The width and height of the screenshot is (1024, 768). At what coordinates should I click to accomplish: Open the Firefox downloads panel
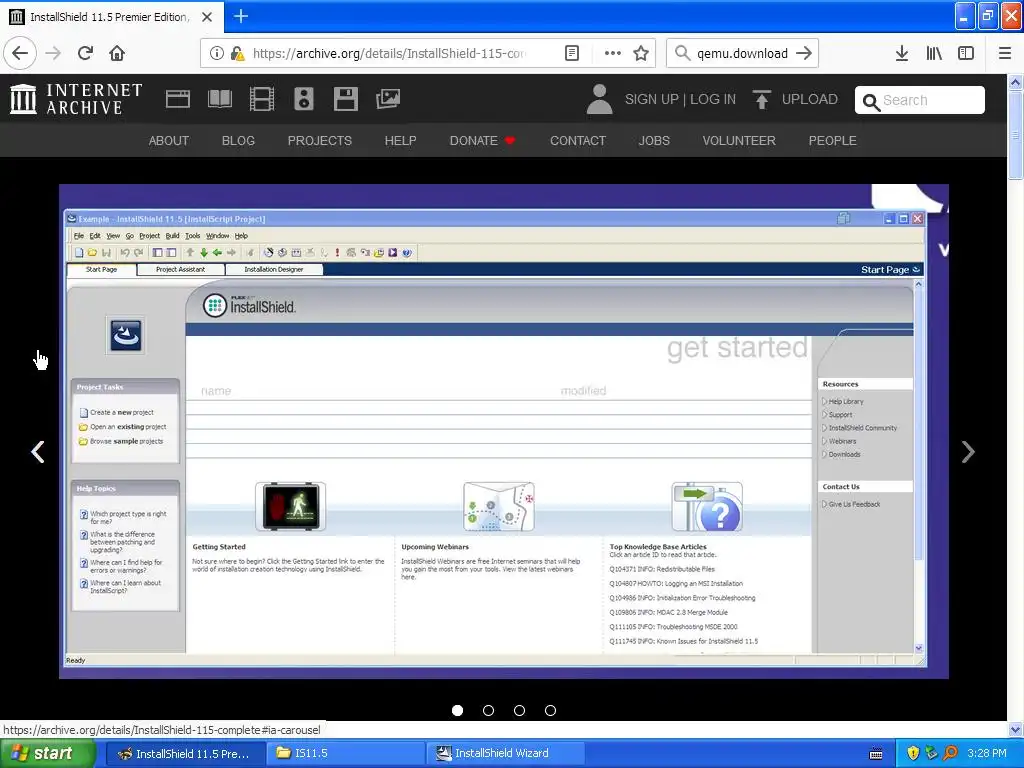(901, 53)
